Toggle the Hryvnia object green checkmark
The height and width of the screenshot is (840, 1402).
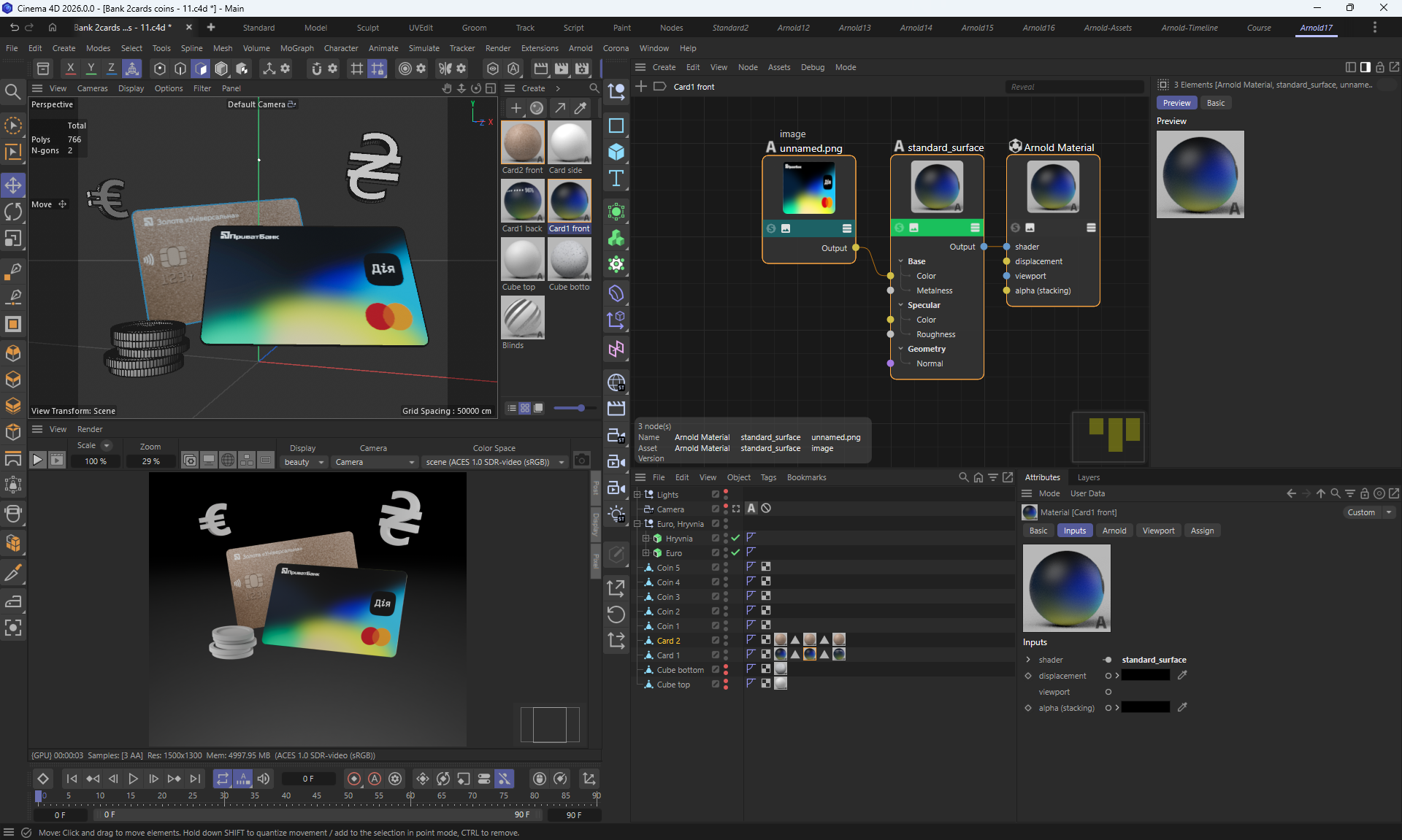(x=735, y=538)
